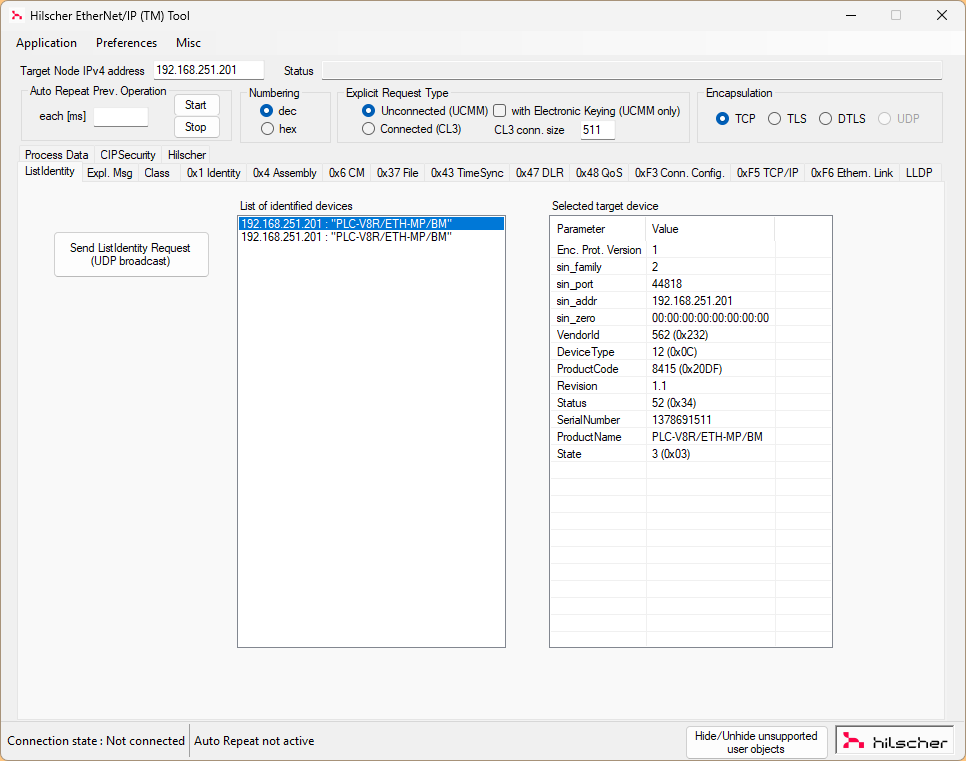
Task: Open the 0xF5 TCP/IP tab
Action: pos(768,173)
